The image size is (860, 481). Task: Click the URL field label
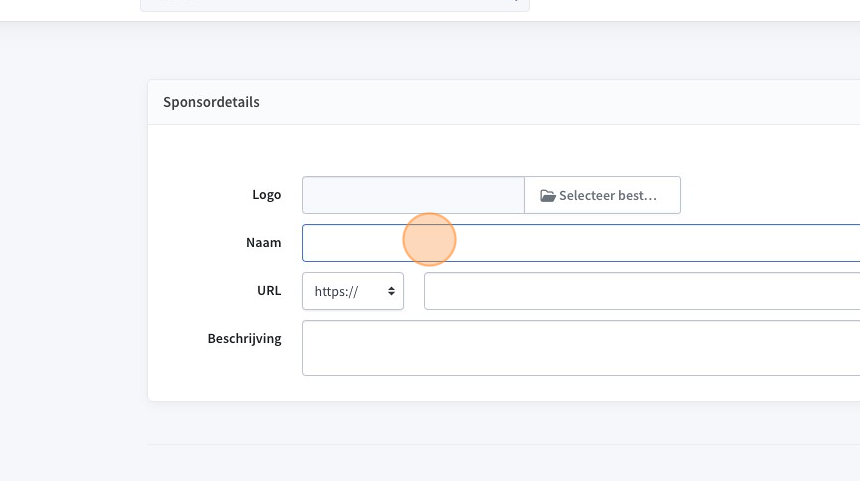(x=269, y=291)
